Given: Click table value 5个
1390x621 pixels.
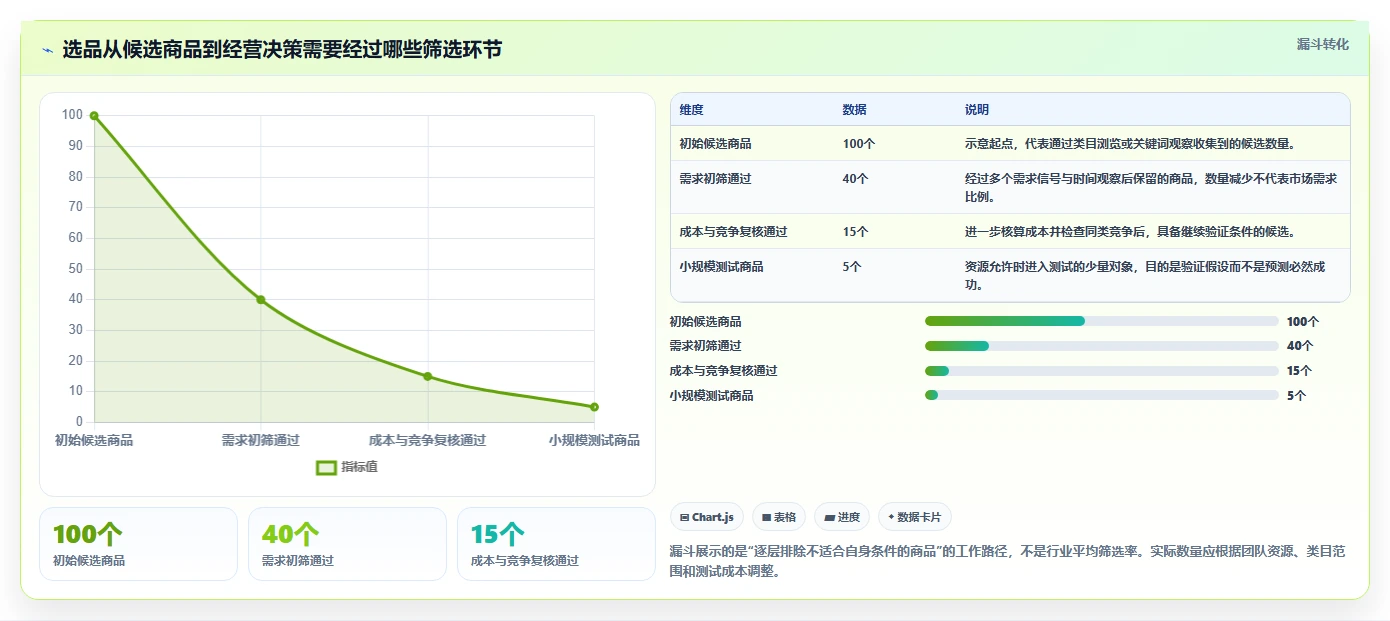Looking at the screenshot, I should click(852, 267).
